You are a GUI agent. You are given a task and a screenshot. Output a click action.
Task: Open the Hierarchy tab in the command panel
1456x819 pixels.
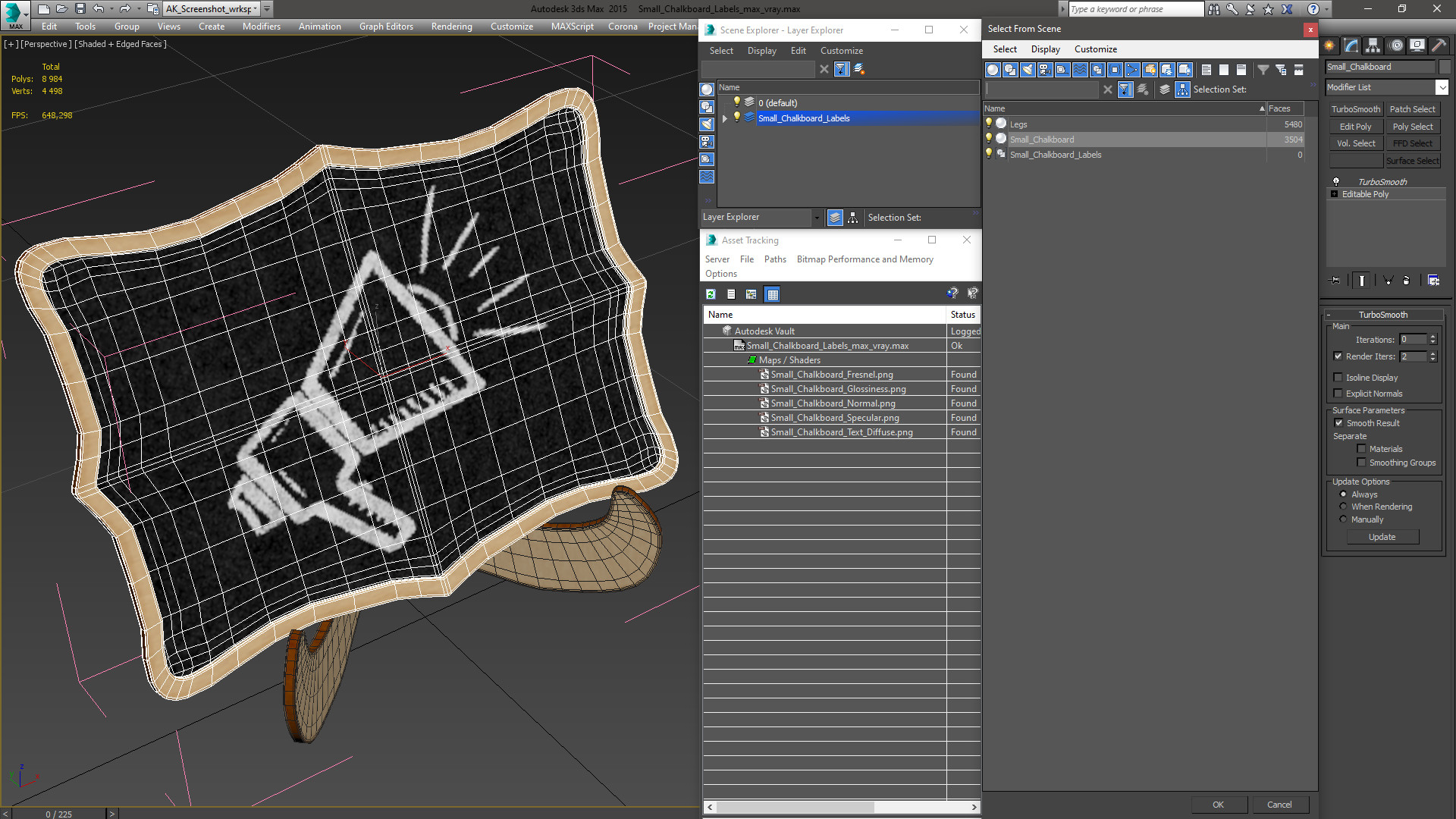1373,45
